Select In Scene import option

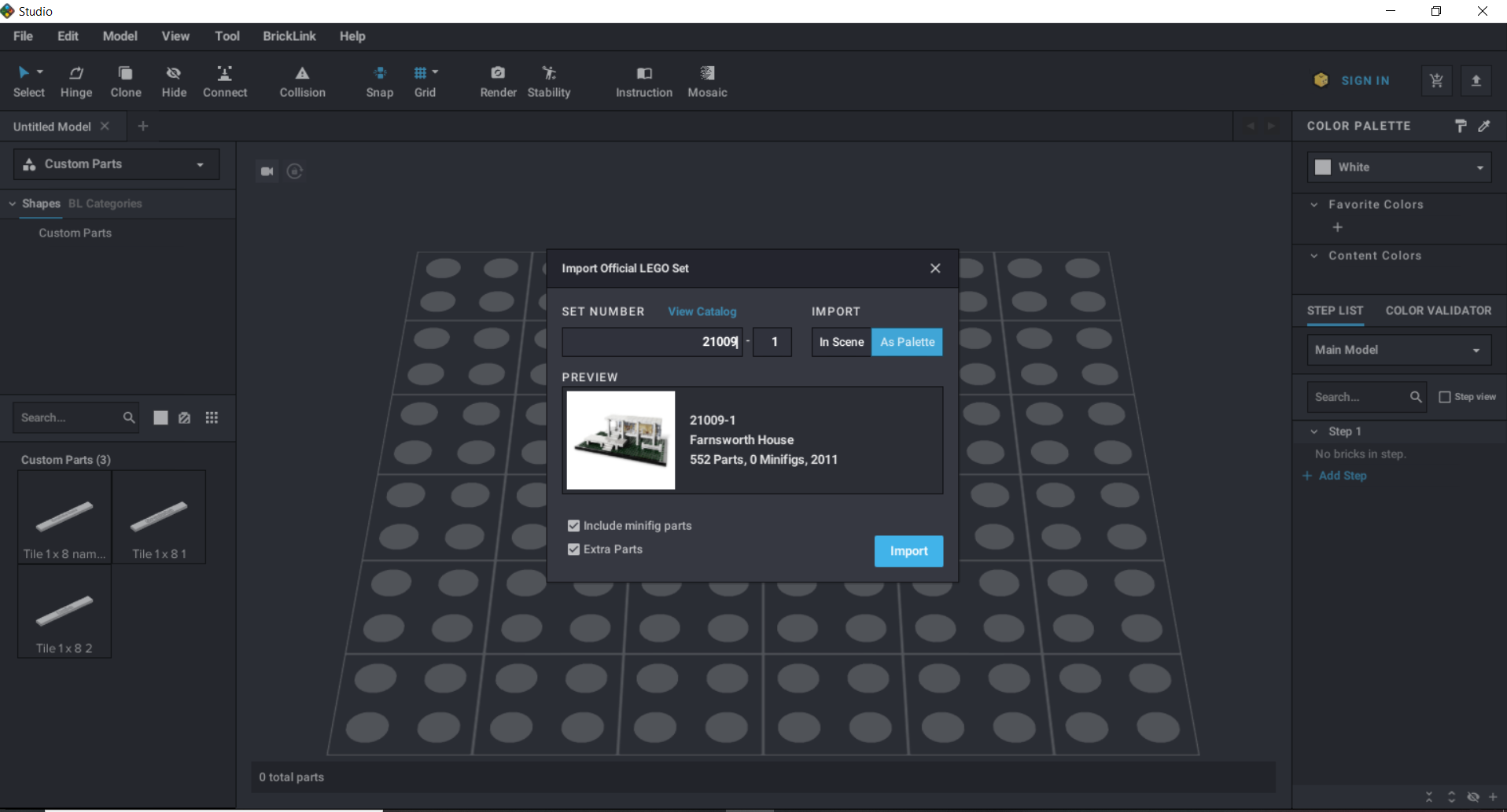pyautogui.click(x=842, y=342)
